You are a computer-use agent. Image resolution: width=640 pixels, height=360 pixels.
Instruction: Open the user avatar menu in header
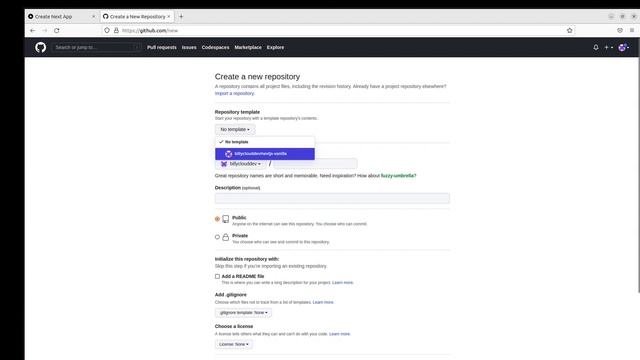pyautogui.click(x=623, y=47)
